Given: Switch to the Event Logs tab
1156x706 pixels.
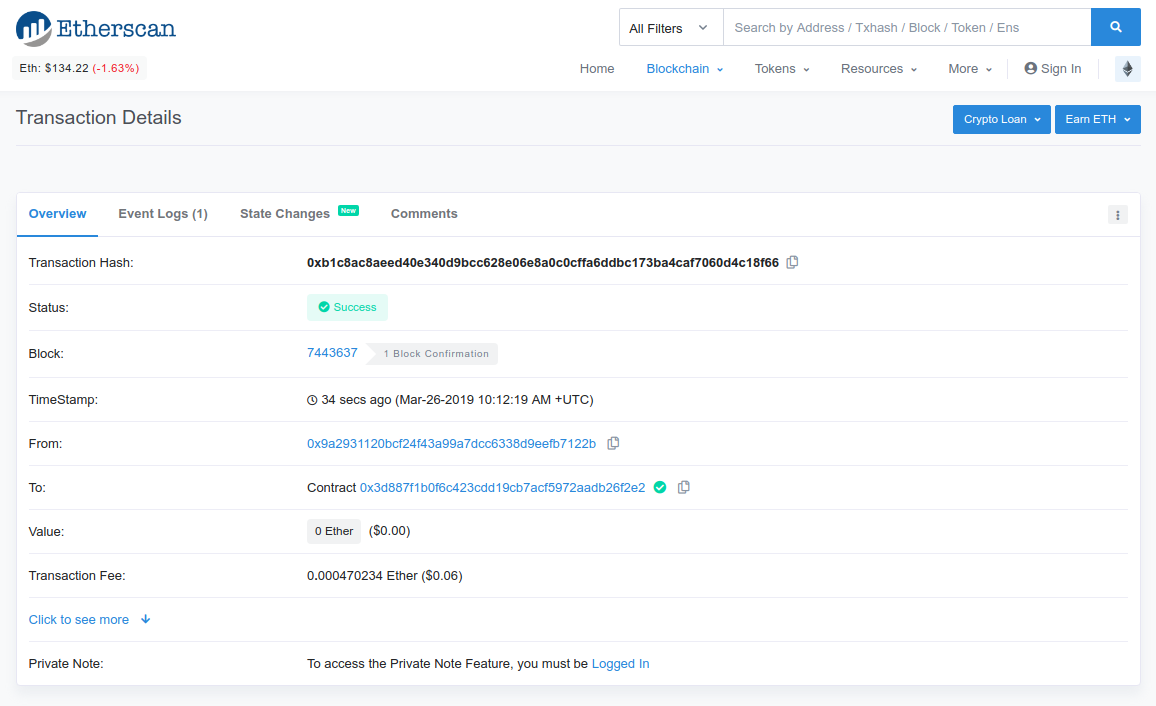Looking at the screenshot, I should coord(163,214).
